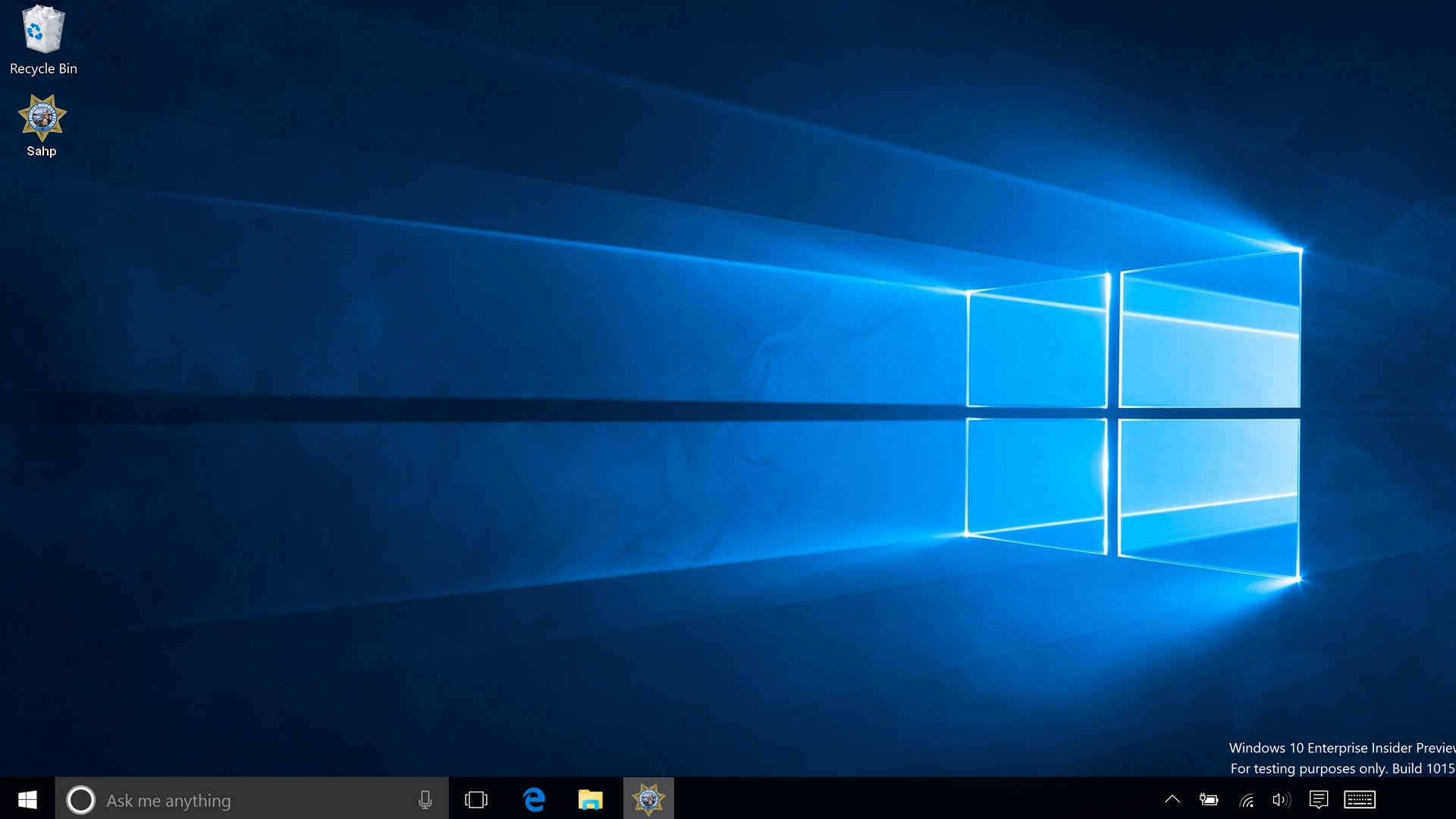The width and height of the screenshot is (1456, 819).
Task: Click empty taskbar space right of Sahp button
Action: [x=910, y=799]
